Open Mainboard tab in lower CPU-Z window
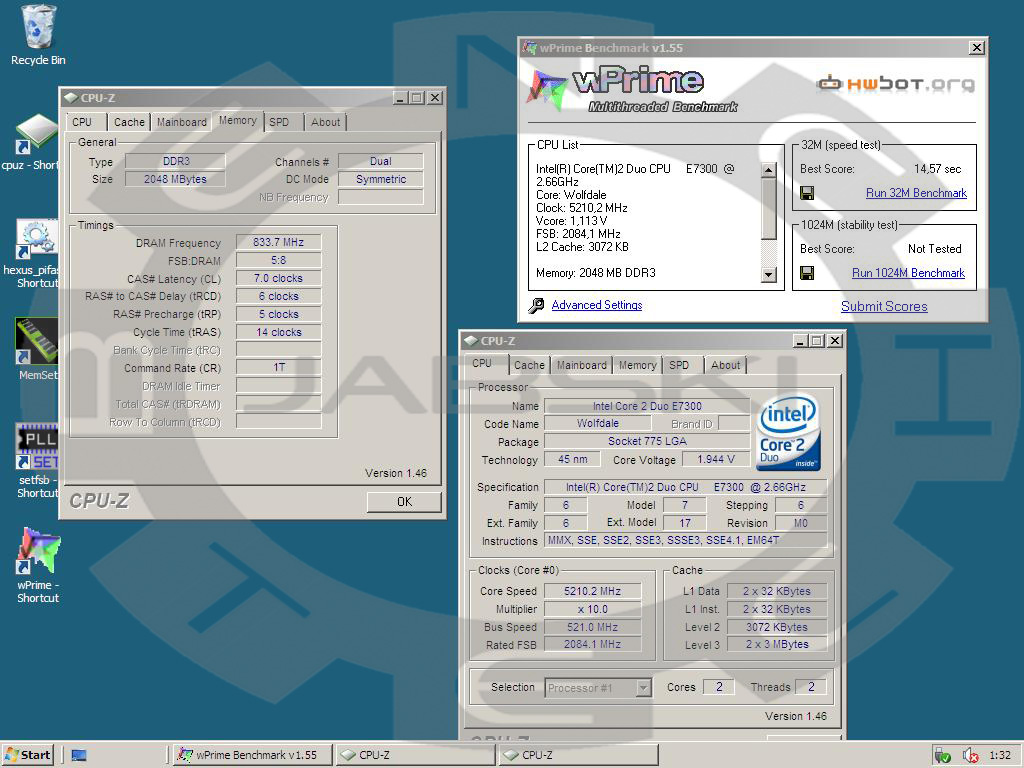The width and height of the screenshot is (1024, 768). (581, 366)
